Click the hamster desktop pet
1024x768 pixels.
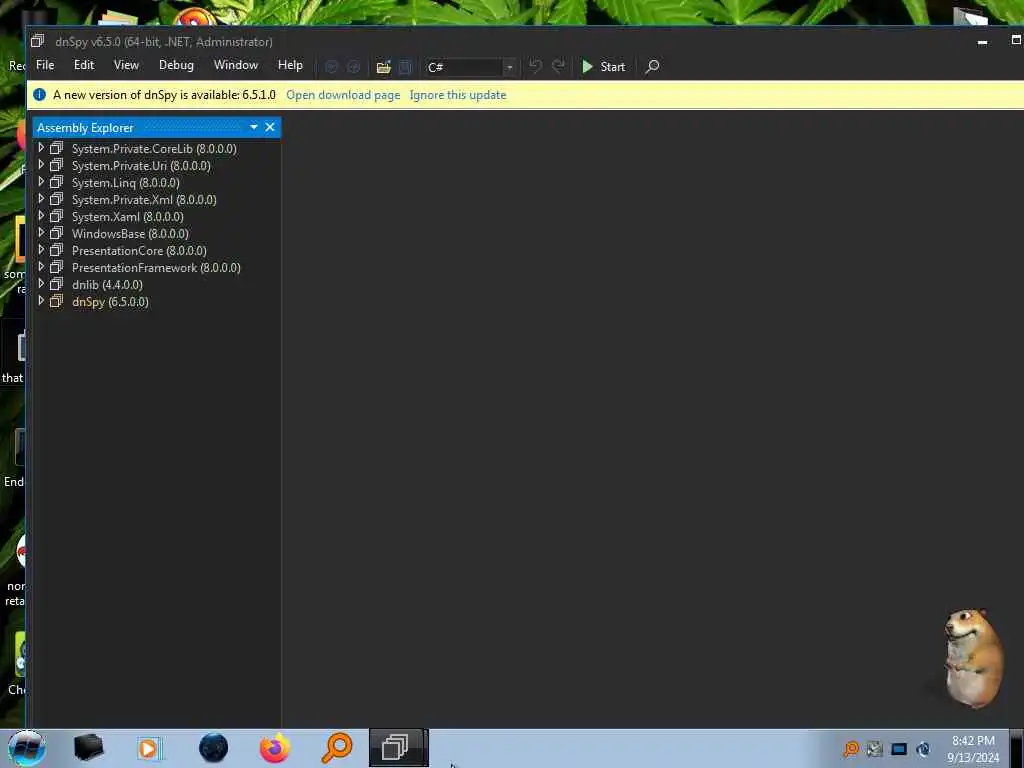click(x=973, y=657)
